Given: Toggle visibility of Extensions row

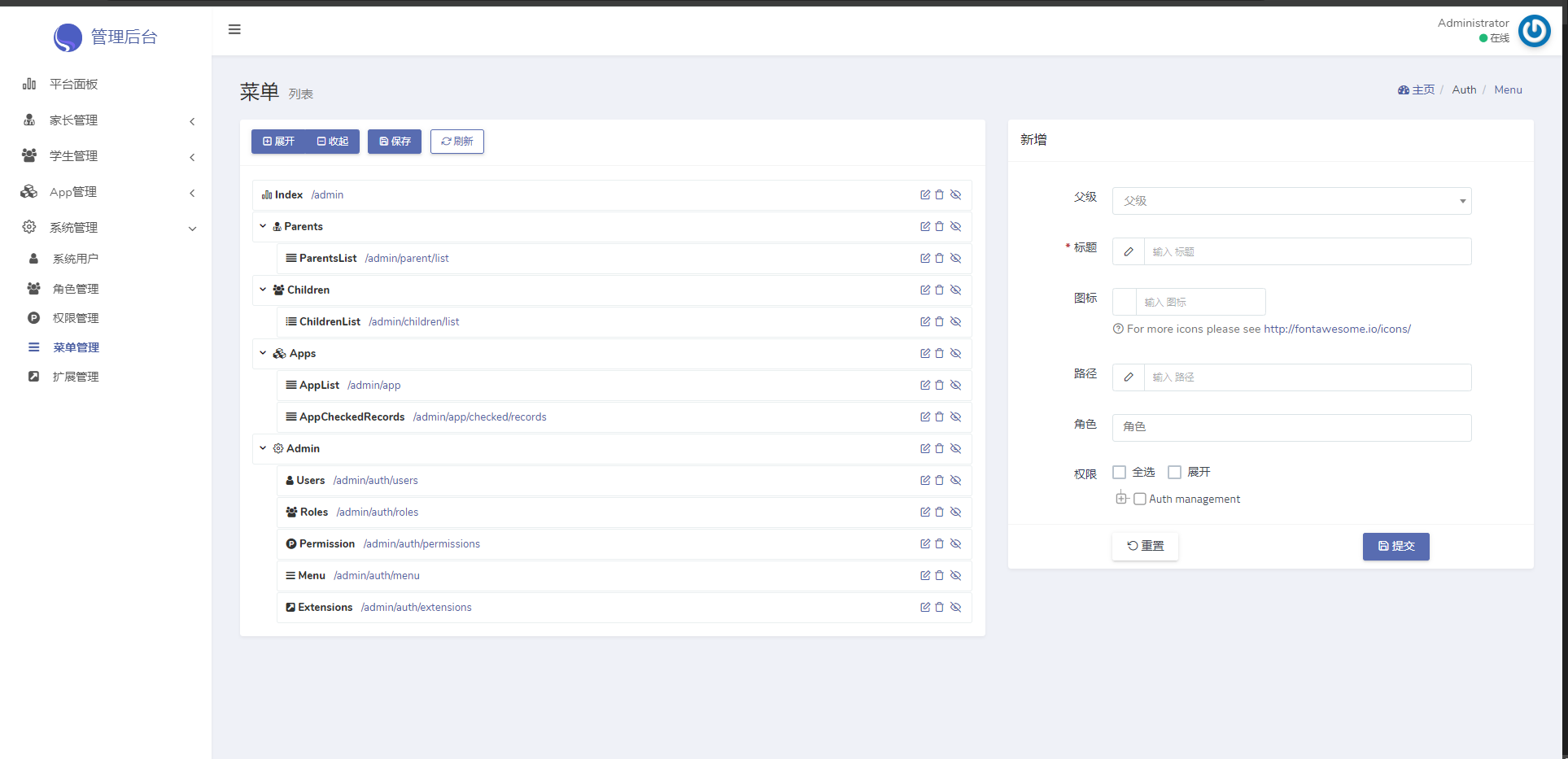Looking at the screenshot, I should [x=956, y=608].
